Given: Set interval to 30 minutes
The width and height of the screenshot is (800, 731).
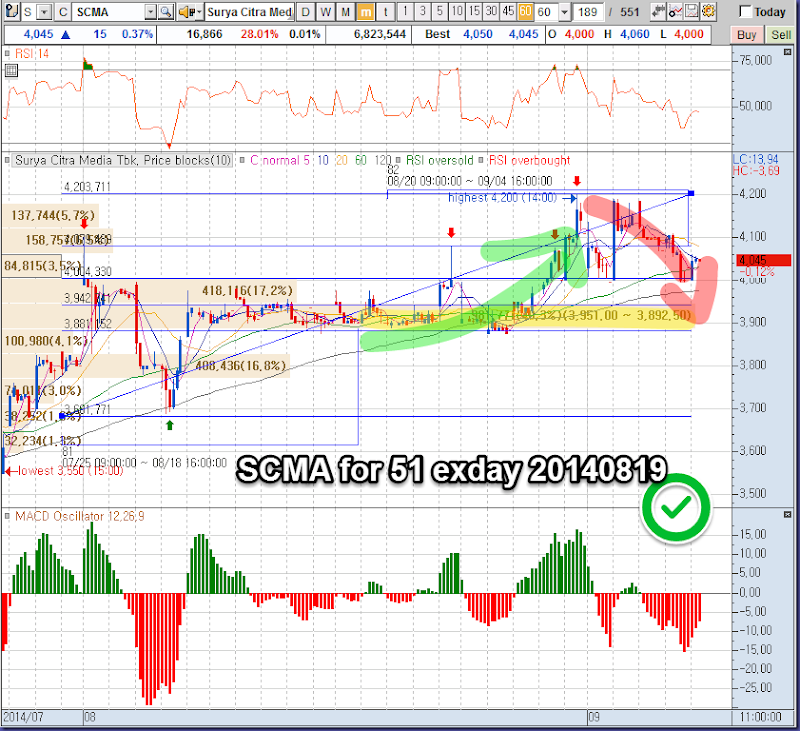Looking at the screenshot, I should coord(491,11).
